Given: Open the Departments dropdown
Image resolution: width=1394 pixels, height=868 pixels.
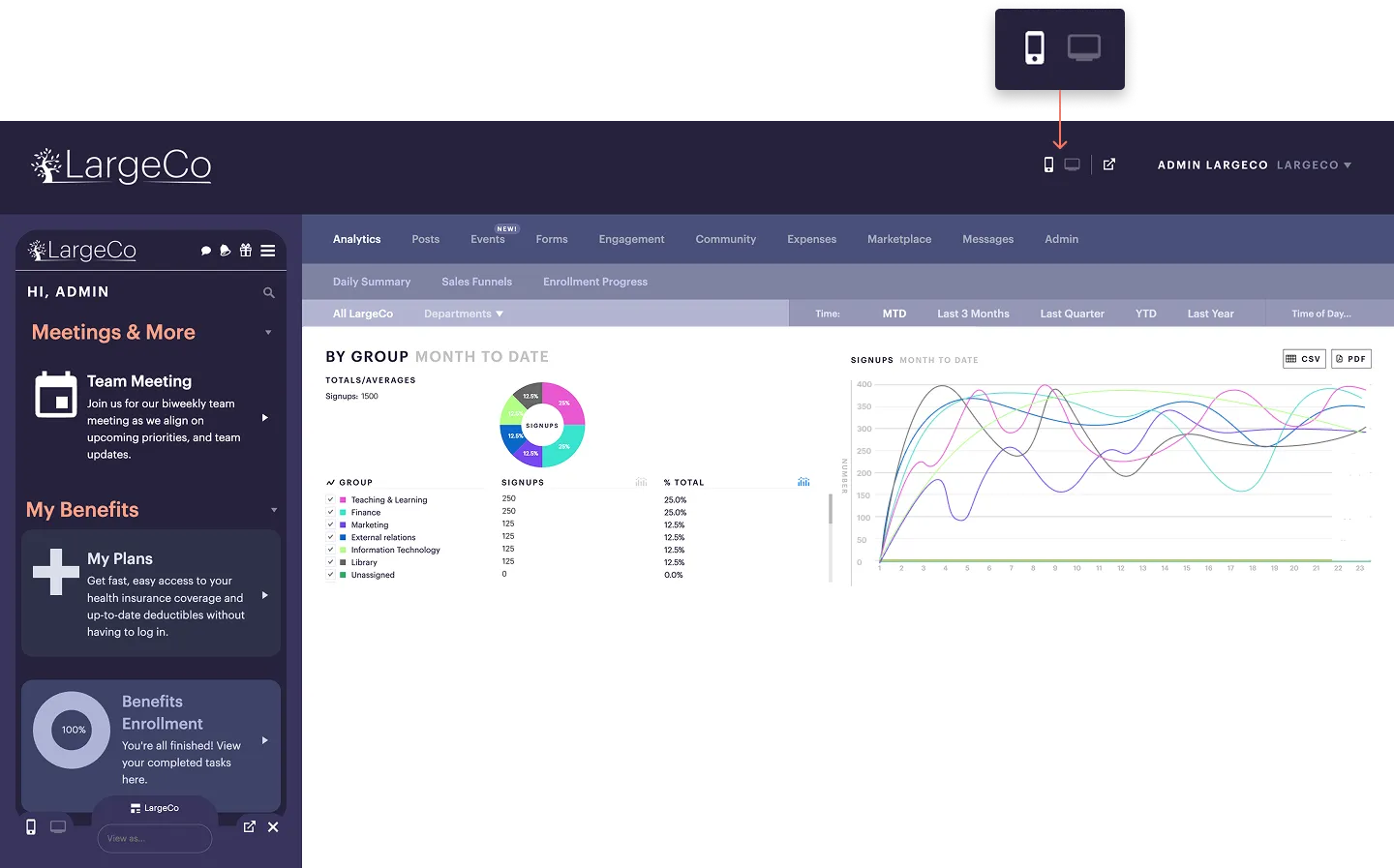Looking at the screenshot, I should click(464, 314).
